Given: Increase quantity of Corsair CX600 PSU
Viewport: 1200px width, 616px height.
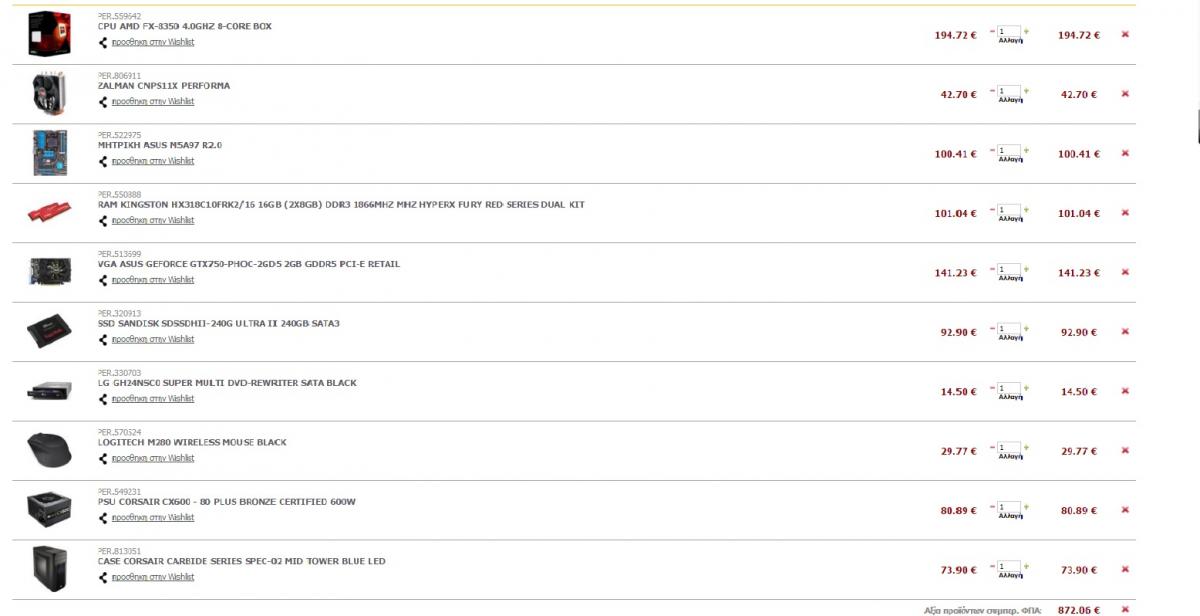Looking at the screenshot, I should pos(1026,507).
